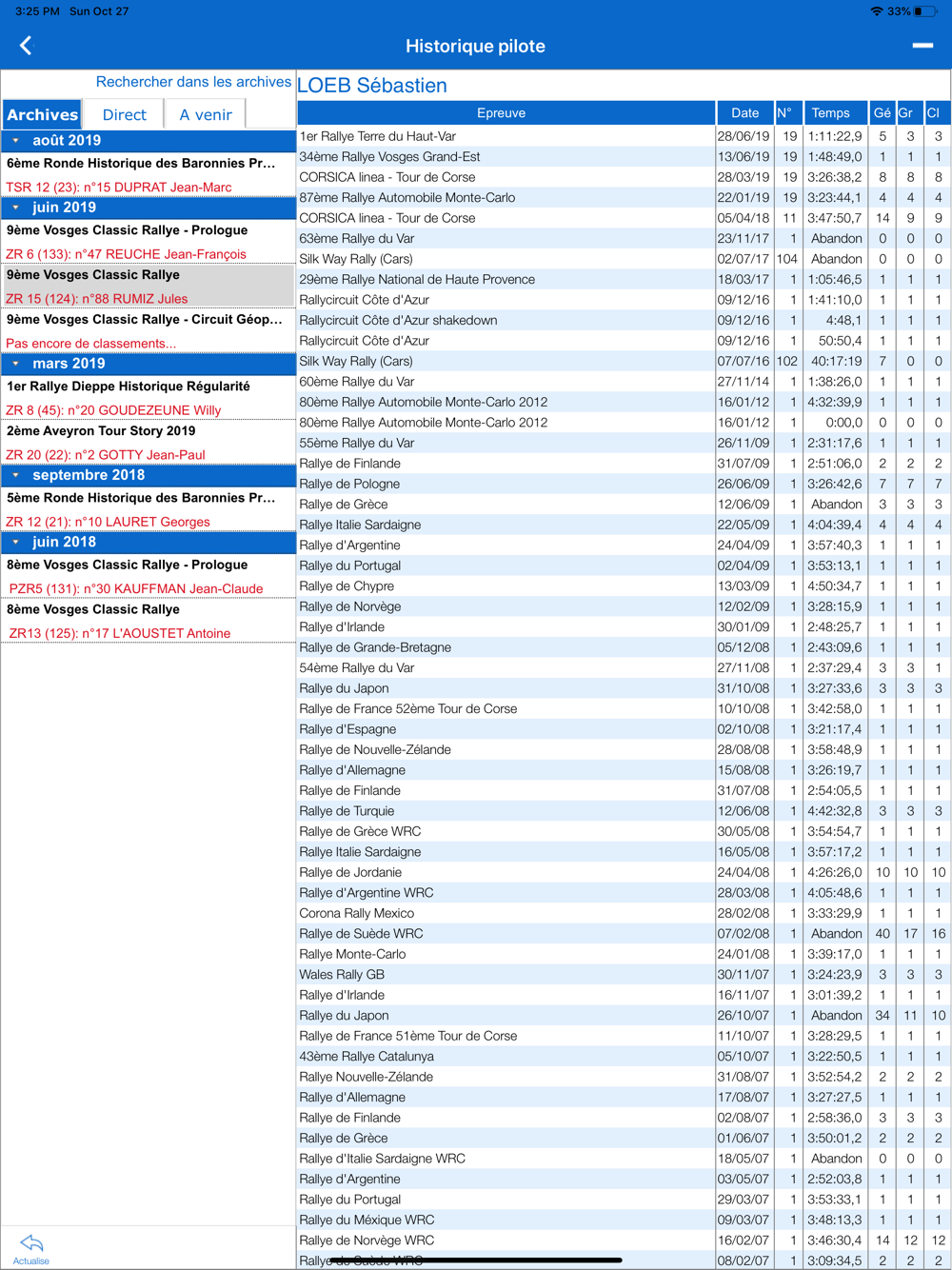Select ZR13 (125): n°17 L'AOUSTET Antoine
This screenshot has width=952, height=1270.
pyautogui.click(x=120, y=633)
